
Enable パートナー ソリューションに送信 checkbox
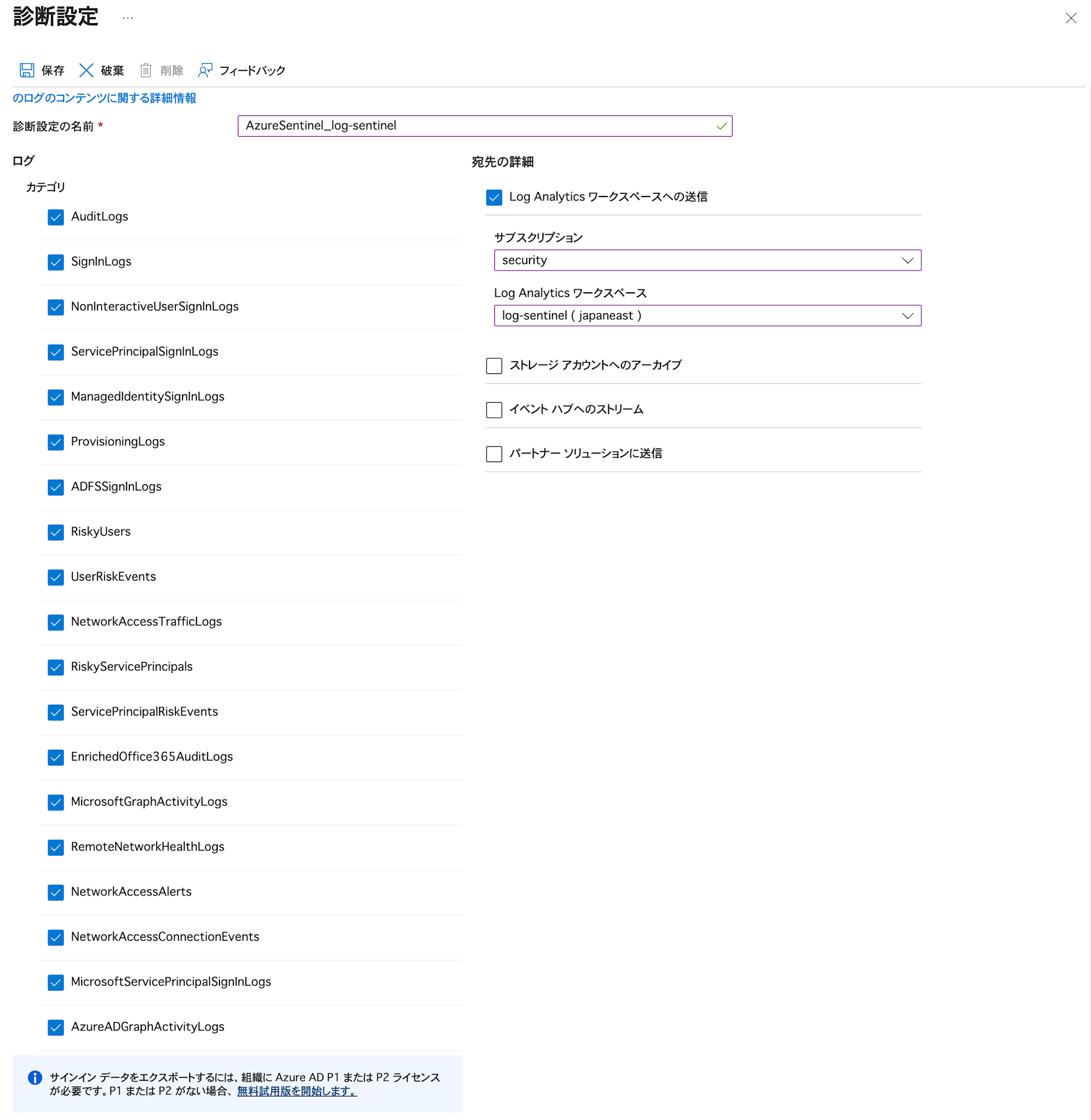[494, 454]
